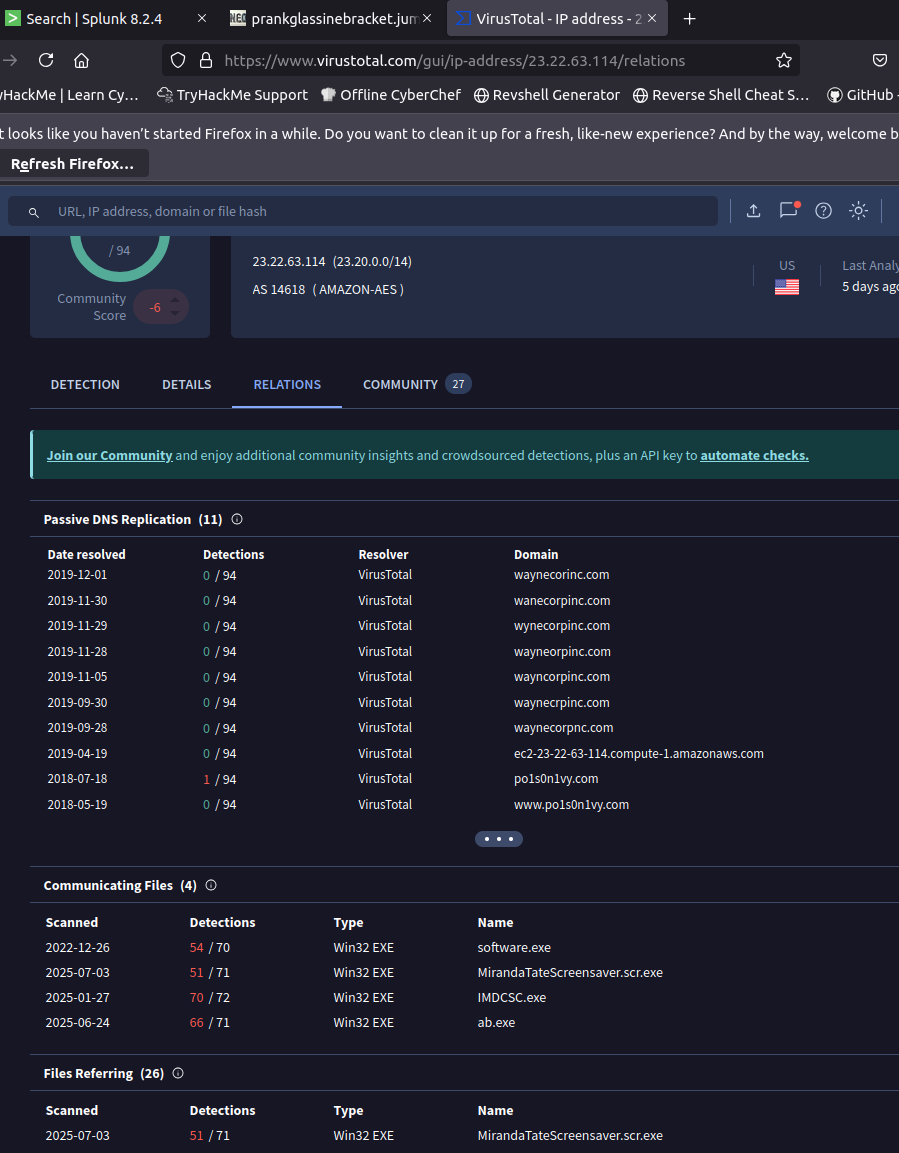The image size is (899, 1153).
Task: Click the 2022-12-26 scan date for software.exe
Action: pyautogui.click(x=78, y=948)
